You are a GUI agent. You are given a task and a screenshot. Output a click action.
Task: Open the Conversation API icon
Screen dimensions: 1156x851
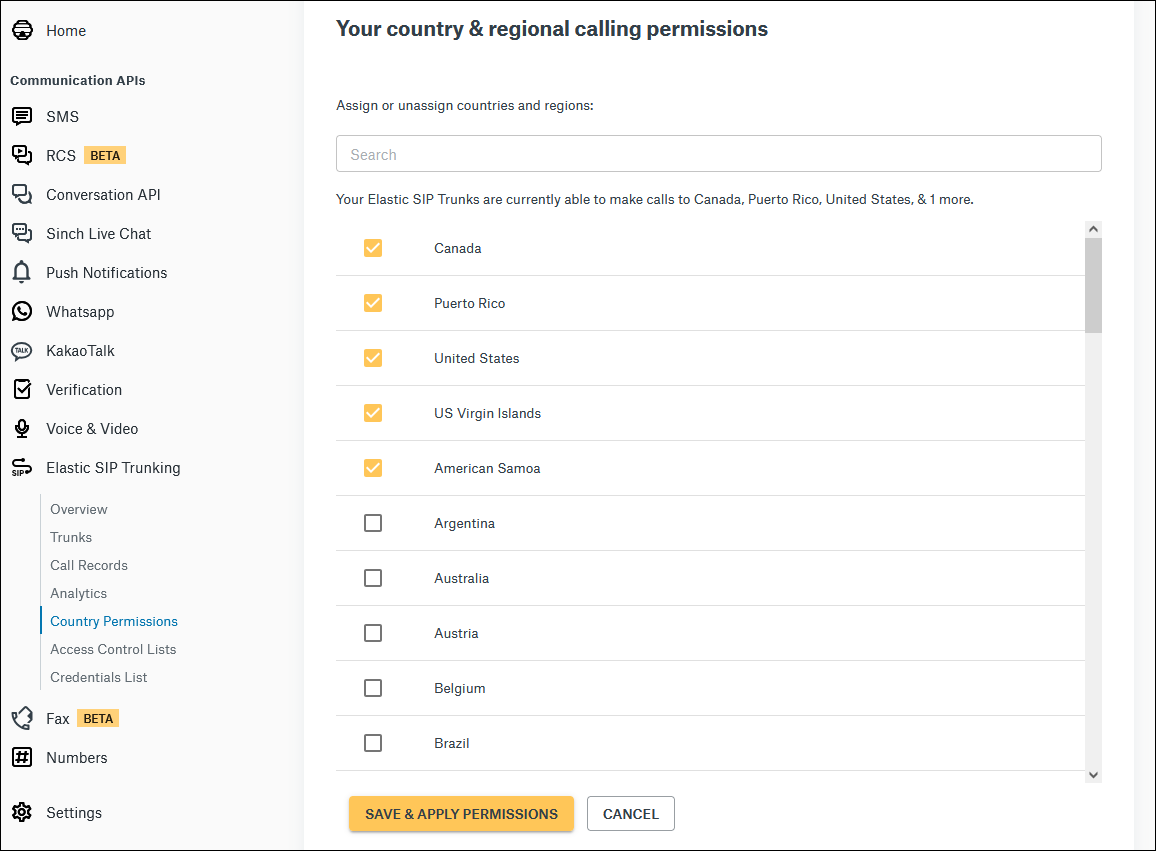(22, 194)
